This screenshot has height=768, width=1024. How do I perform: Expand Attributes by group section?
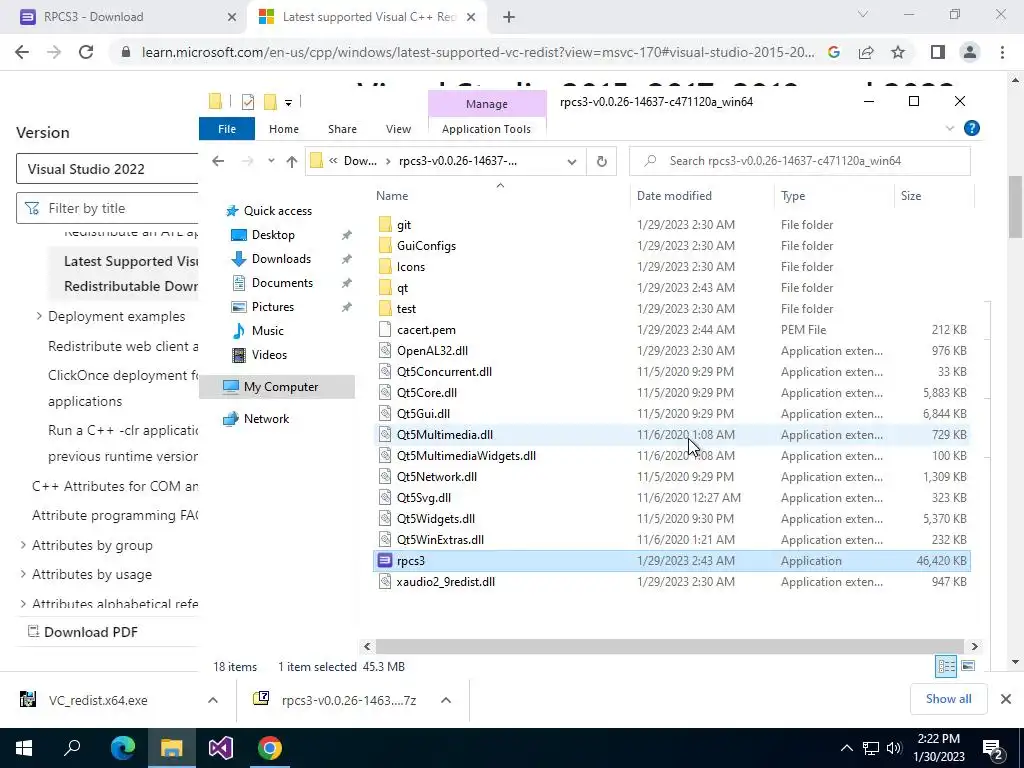(23, 545)
